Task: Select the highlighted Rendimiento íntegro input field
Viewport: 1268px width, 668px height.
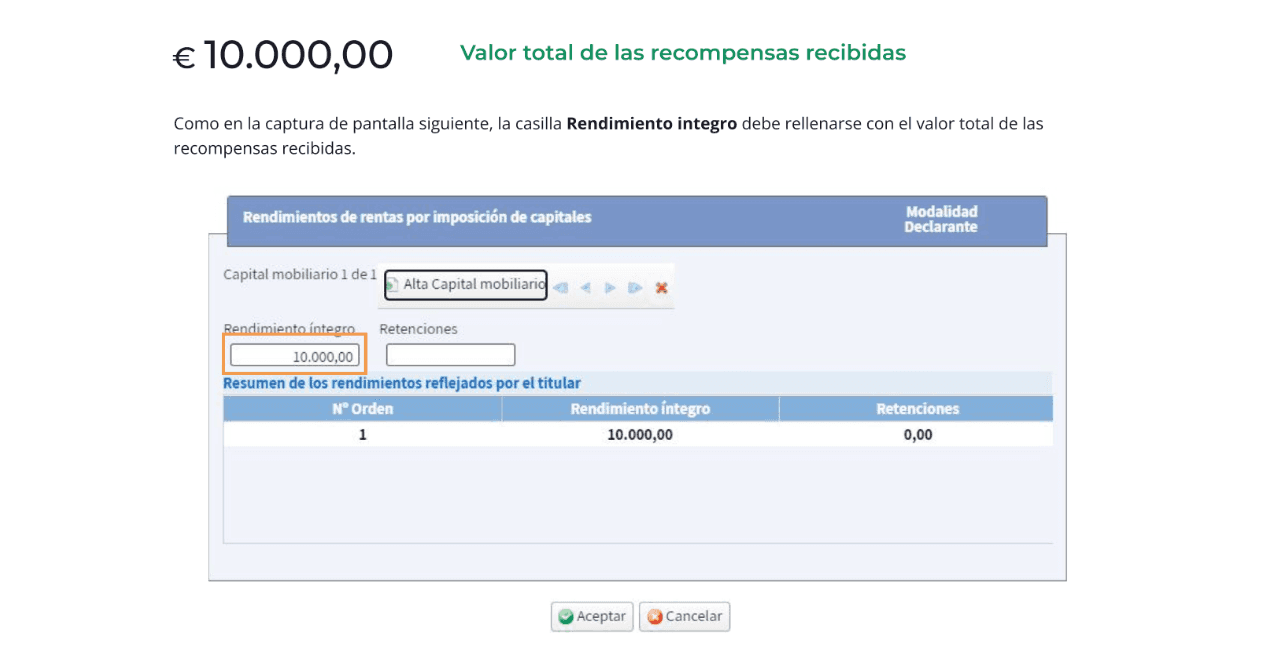Action: 295,354
